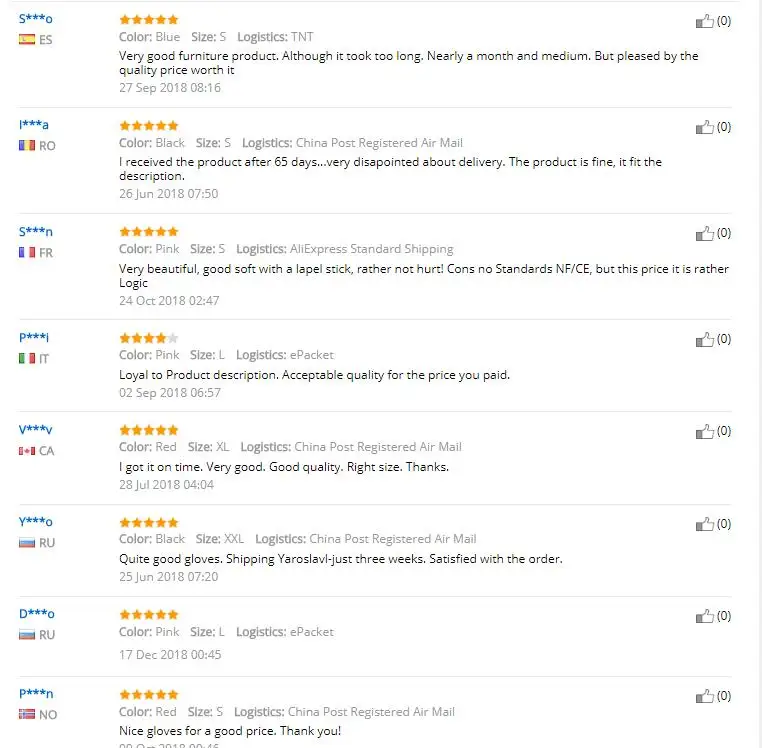Click the Spain flag next to ES

pos(27,39)
